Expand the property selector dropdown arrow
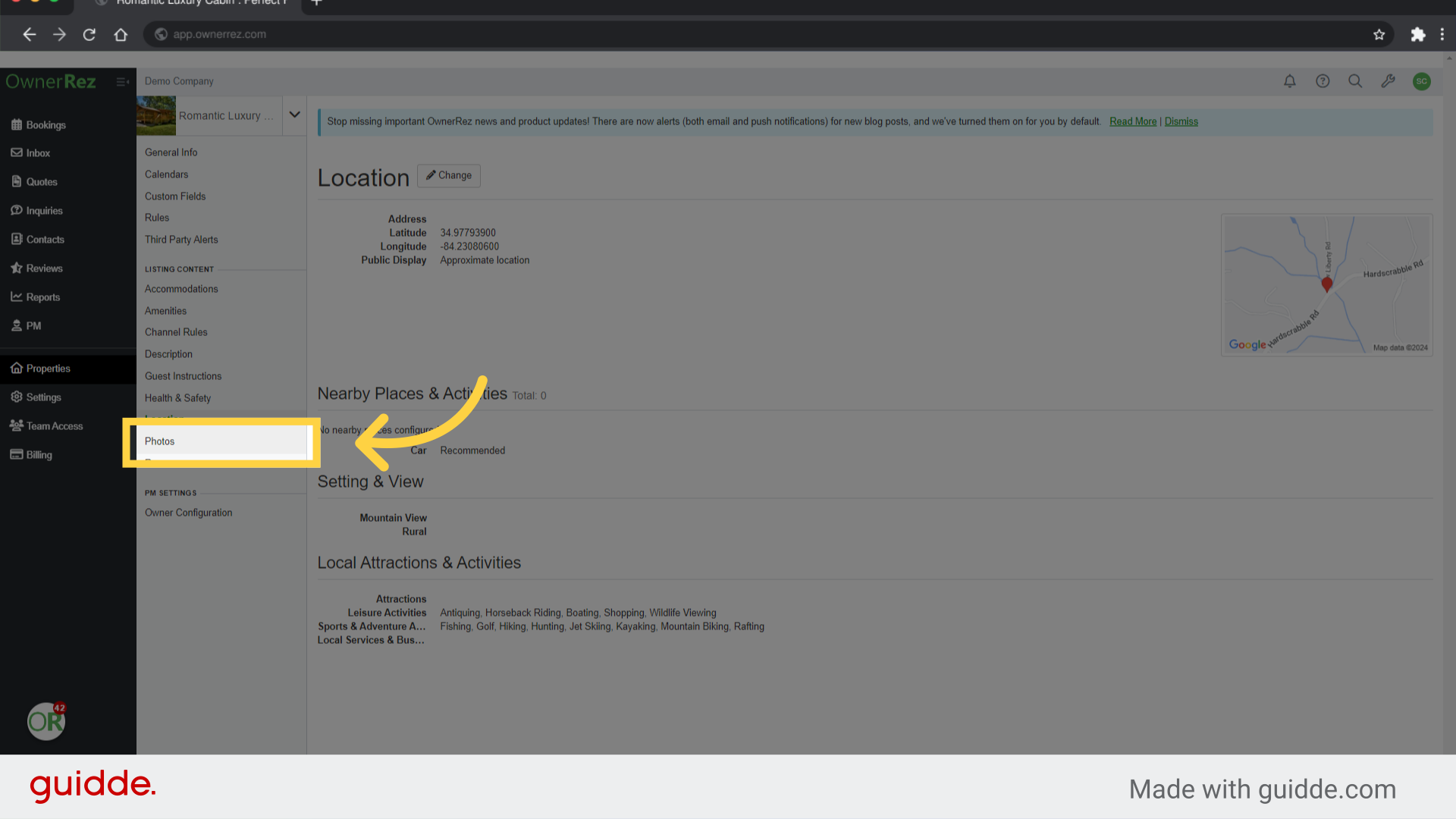Viewport: 1456px width, 819px height. [295, 115]
